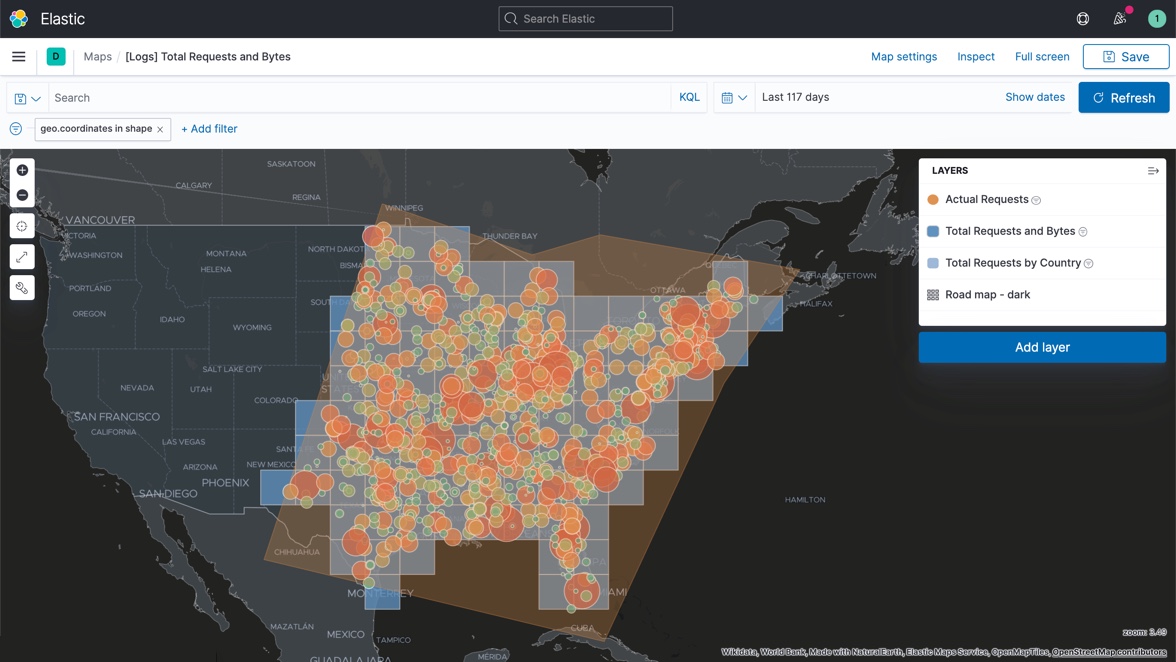The height and width of the screenshot is (662, 1176).
Task: Click the Add layer button
Action: [x=1042, y=346]
